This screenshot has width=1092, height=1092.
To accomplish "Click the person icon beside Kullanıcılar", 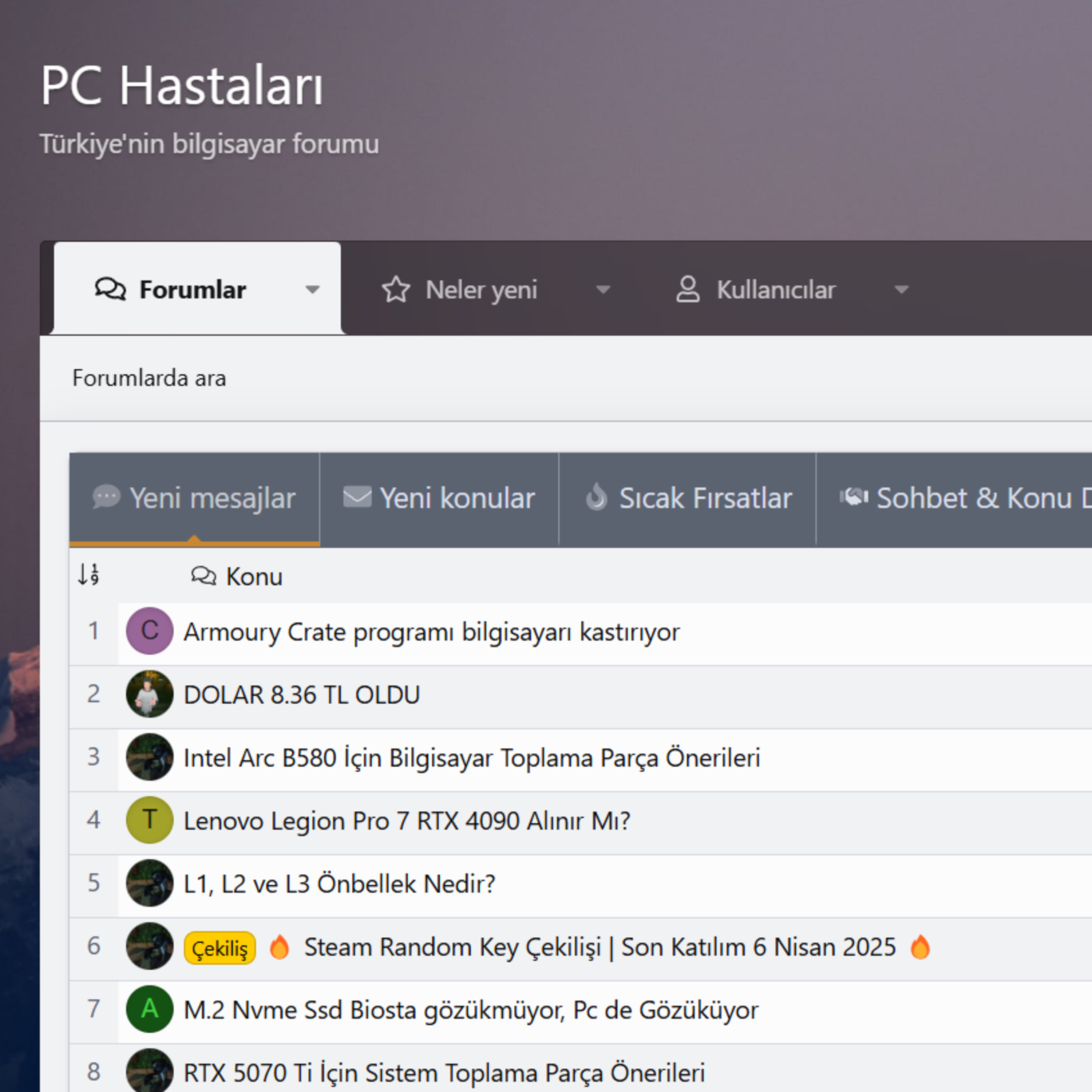I will pos(688,289).
